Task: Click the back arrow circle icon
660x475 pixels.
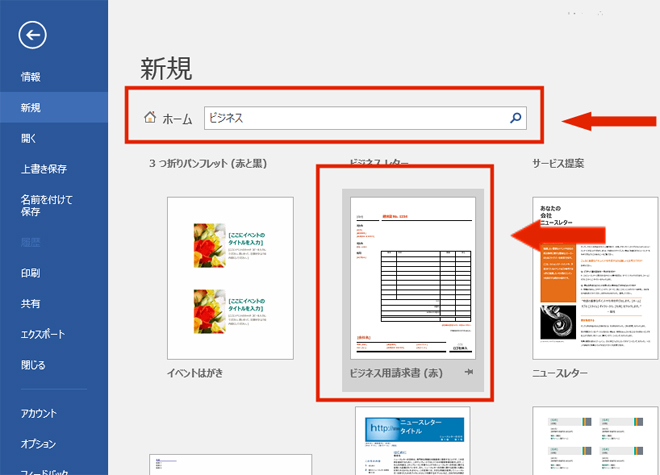Action: [32, 35]
